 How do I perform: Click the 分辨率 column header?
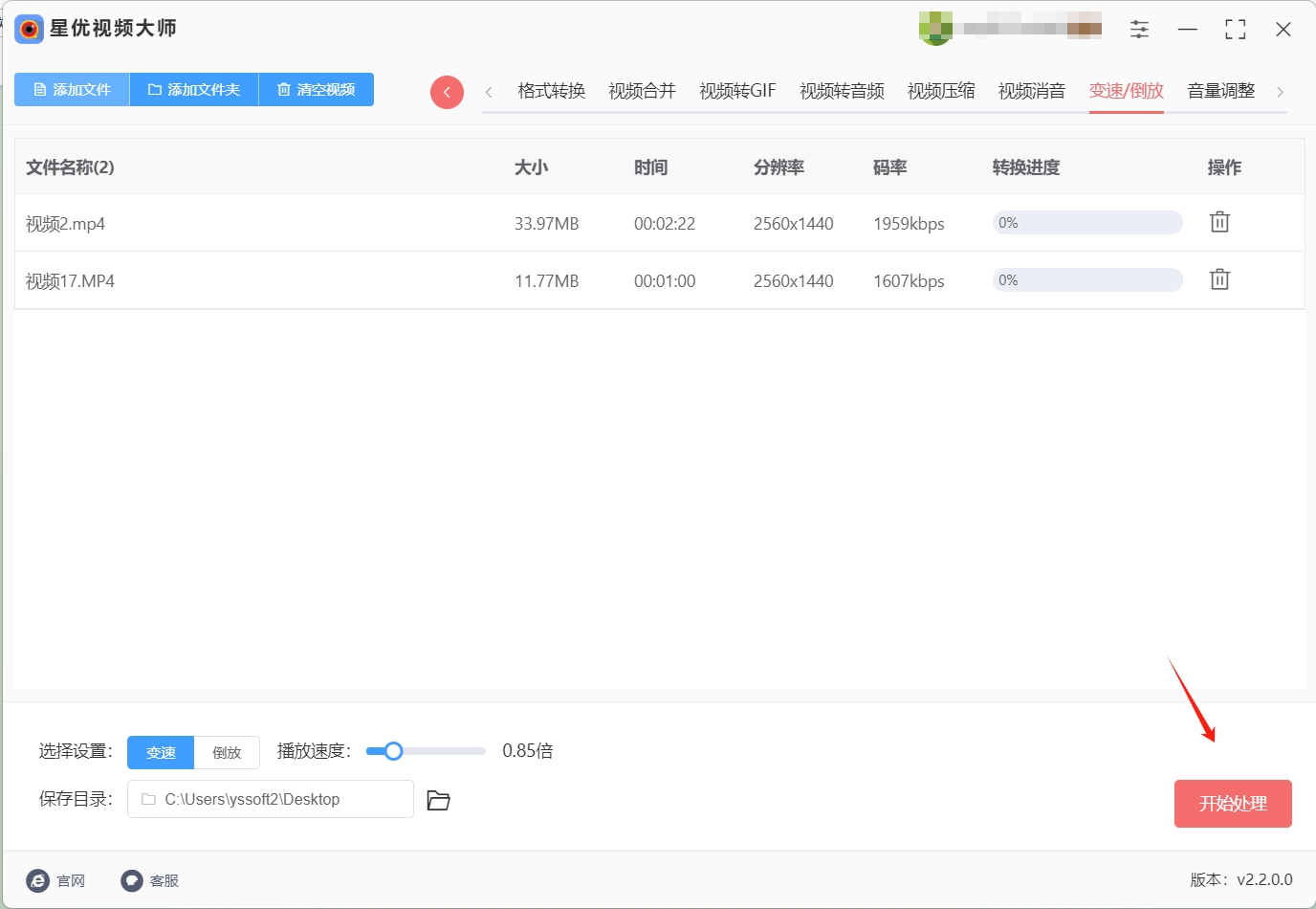pyautogui.click(x=779, y=167)
